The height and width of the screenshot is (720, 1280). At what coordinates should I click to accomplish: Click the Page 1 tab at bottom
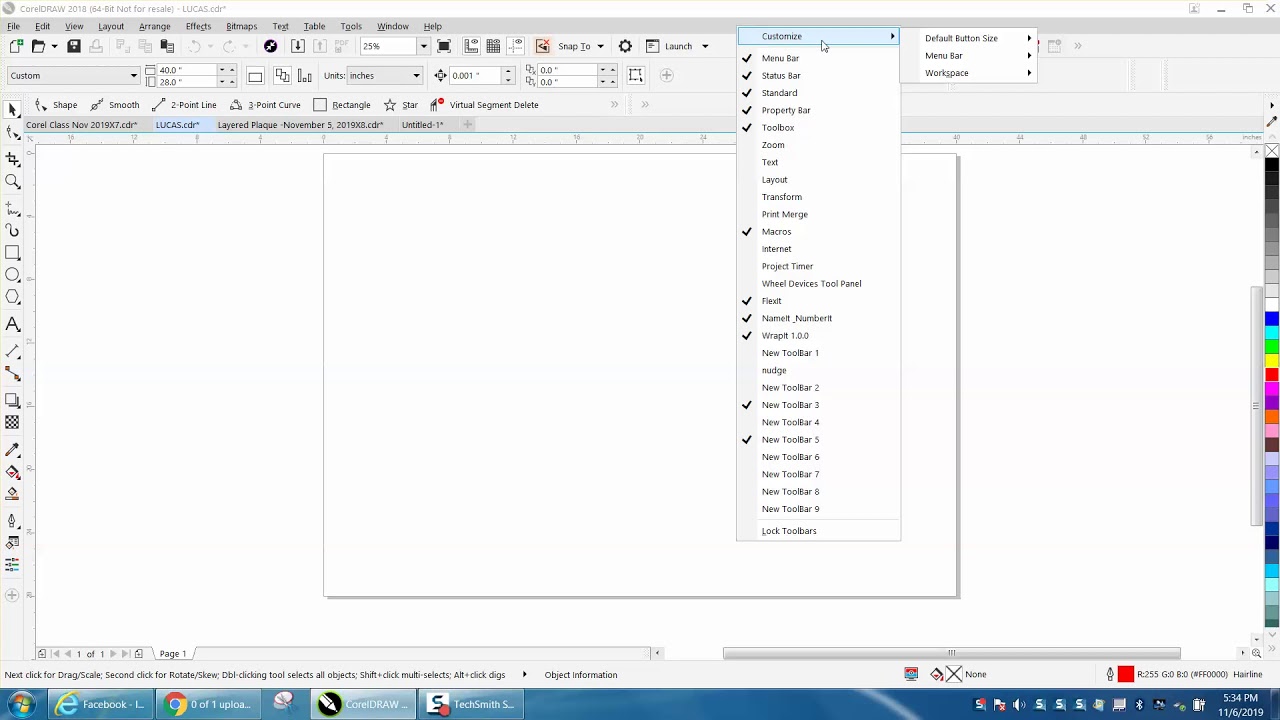click(x=173, y=654)
